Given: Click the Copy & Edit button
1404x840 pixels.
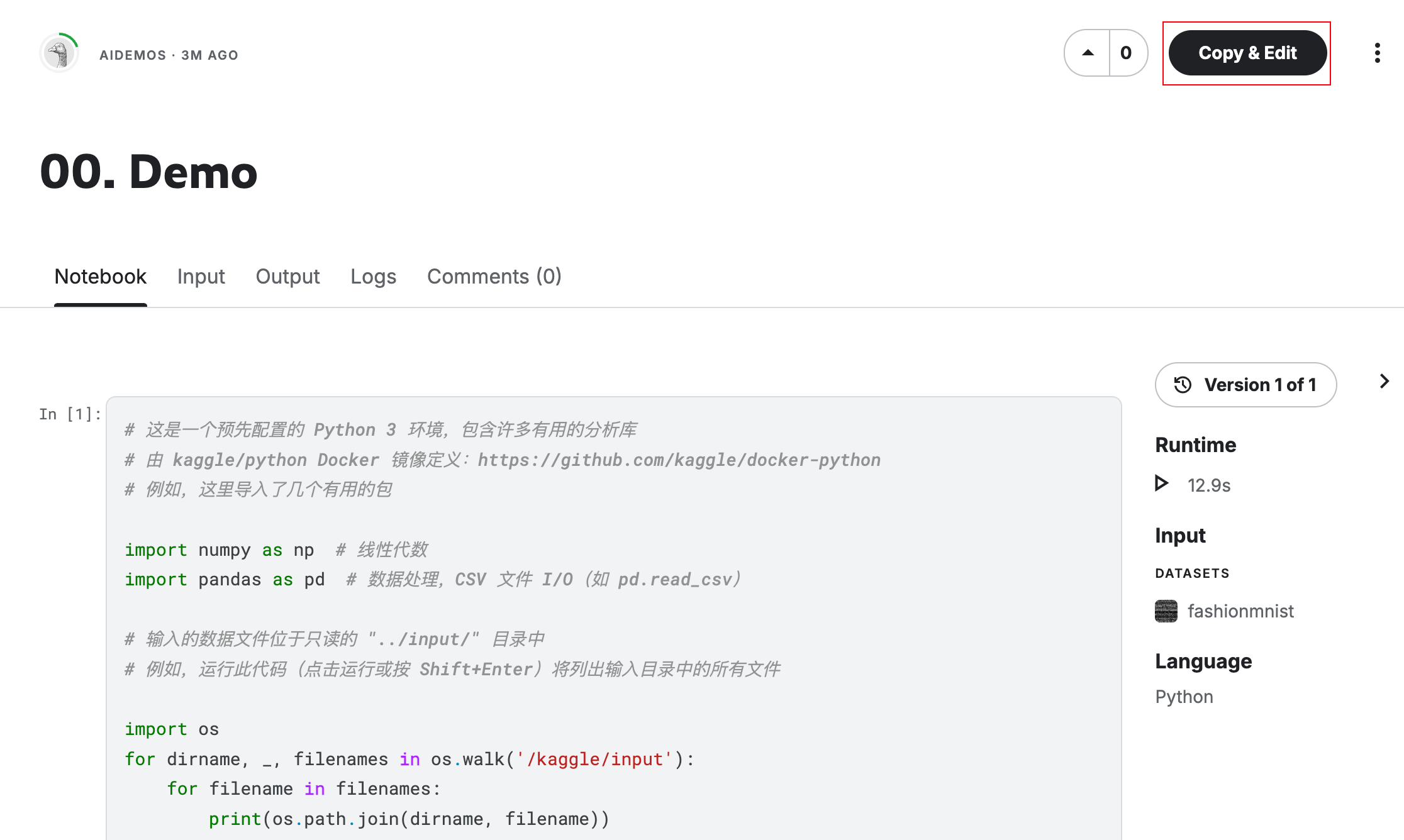Looking at the screenshot, I should (1247, 53).
